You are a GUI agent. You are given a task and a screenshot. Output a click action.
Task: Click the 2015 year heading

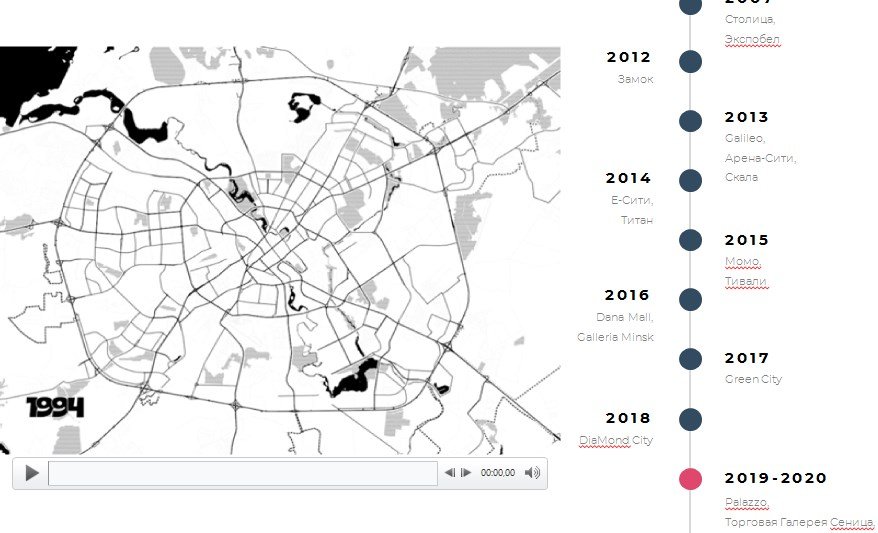click(x=747, y=240)
